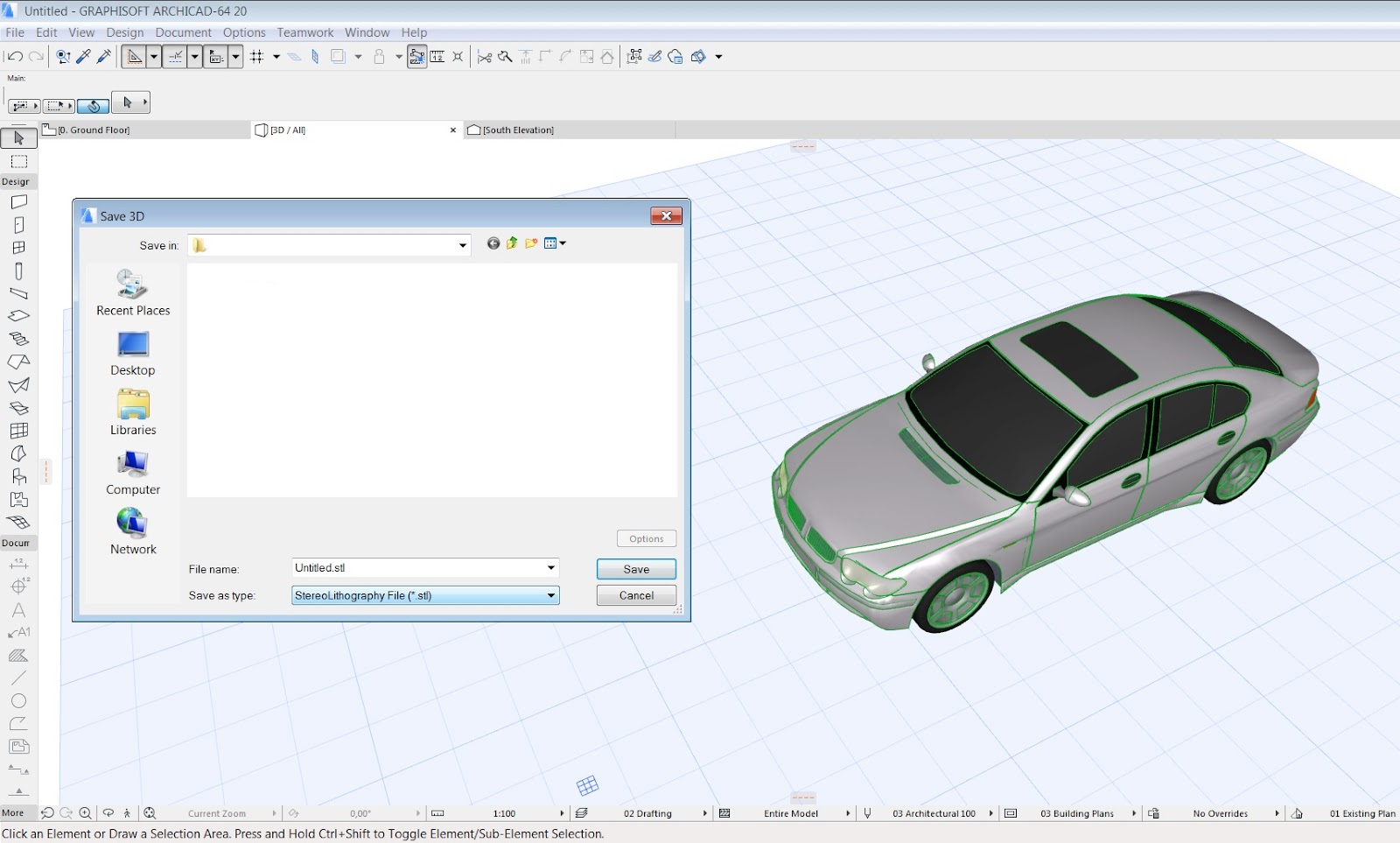The height and width of the screenshot is (843, 1400).
Task: Click the Trim scissors icon in the toolbar
Action: pos(486,56)
